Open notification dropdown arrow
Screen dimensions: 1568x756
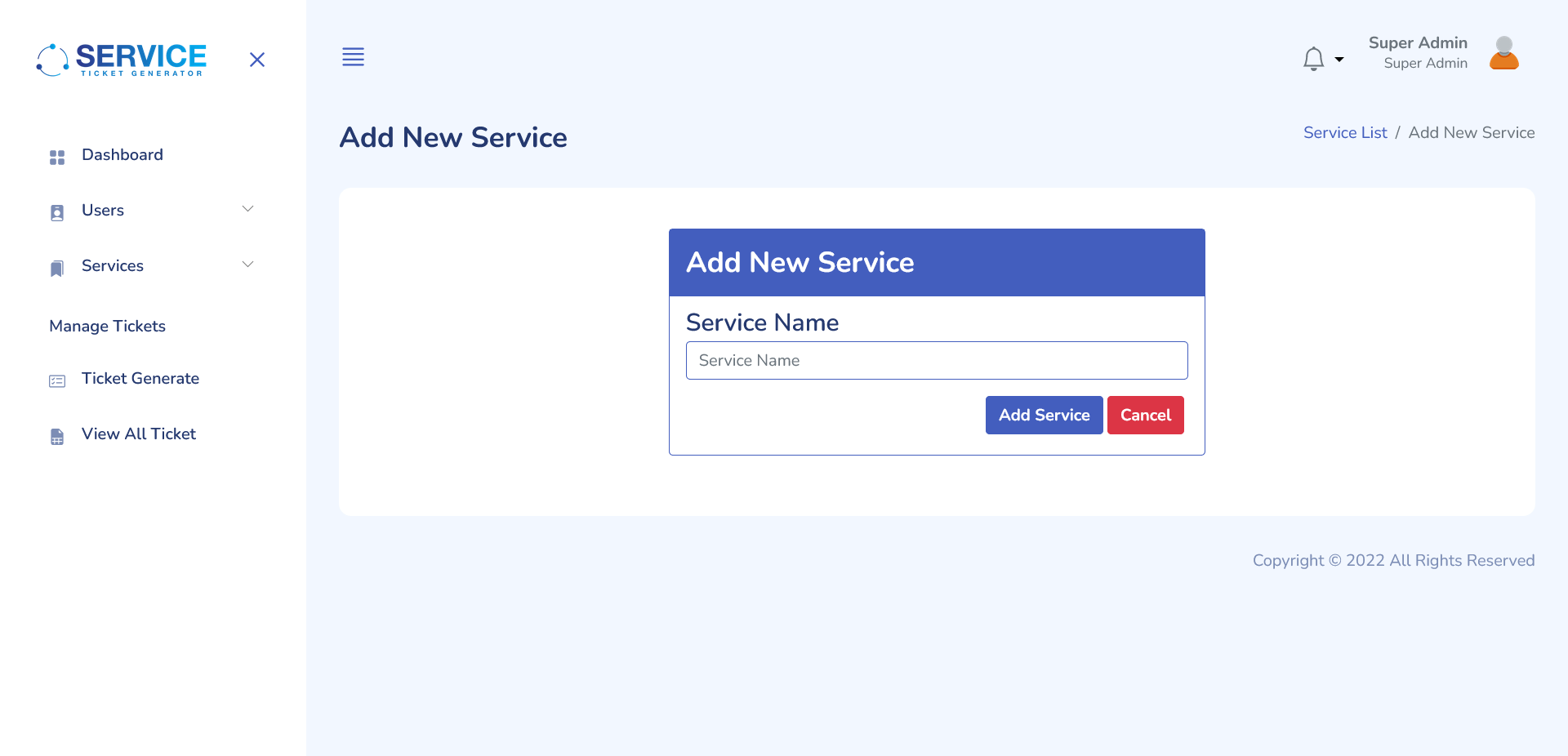(1339, 60)
